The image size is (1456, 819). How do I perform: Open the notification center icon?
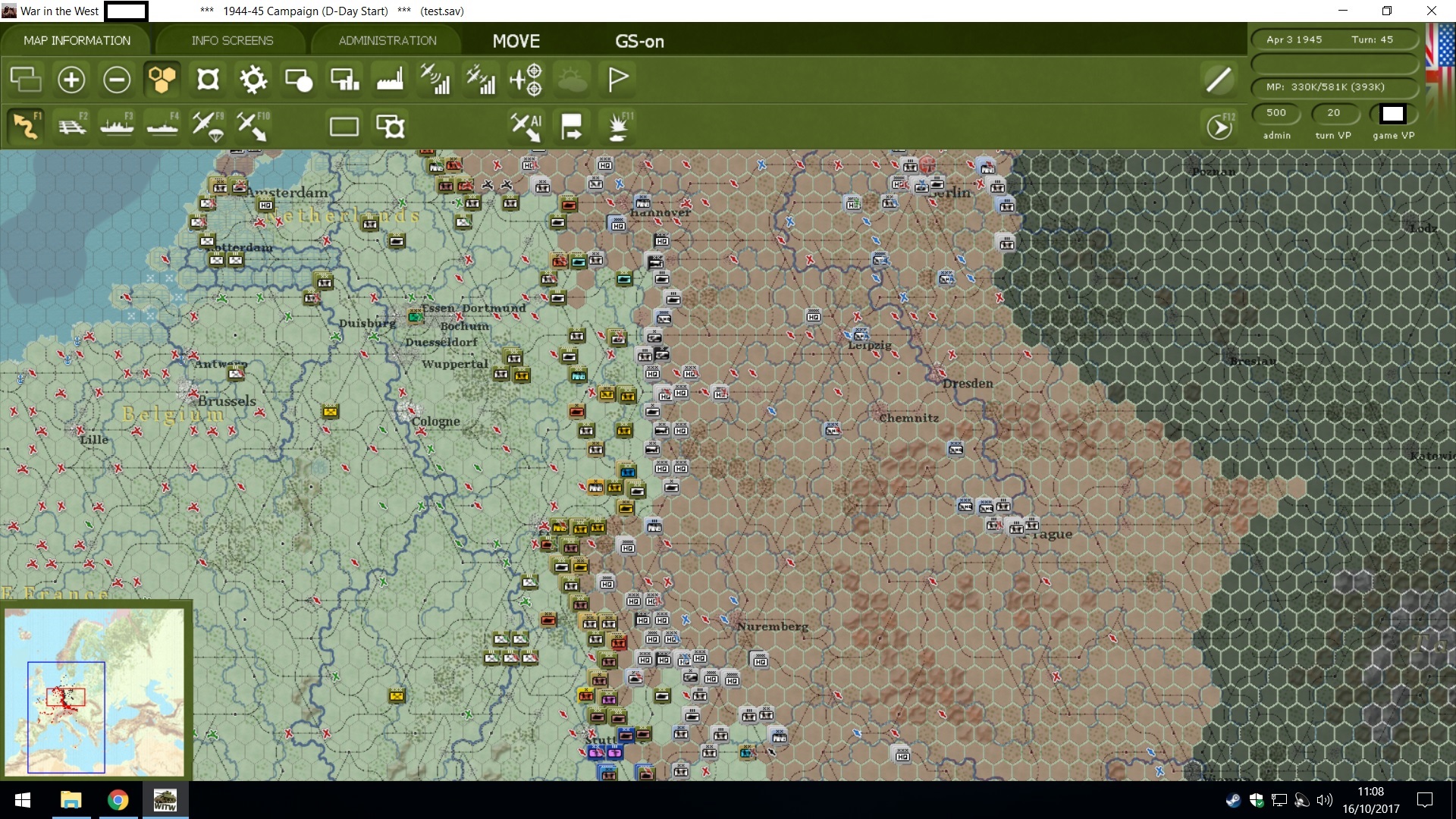pos(1425,800)
